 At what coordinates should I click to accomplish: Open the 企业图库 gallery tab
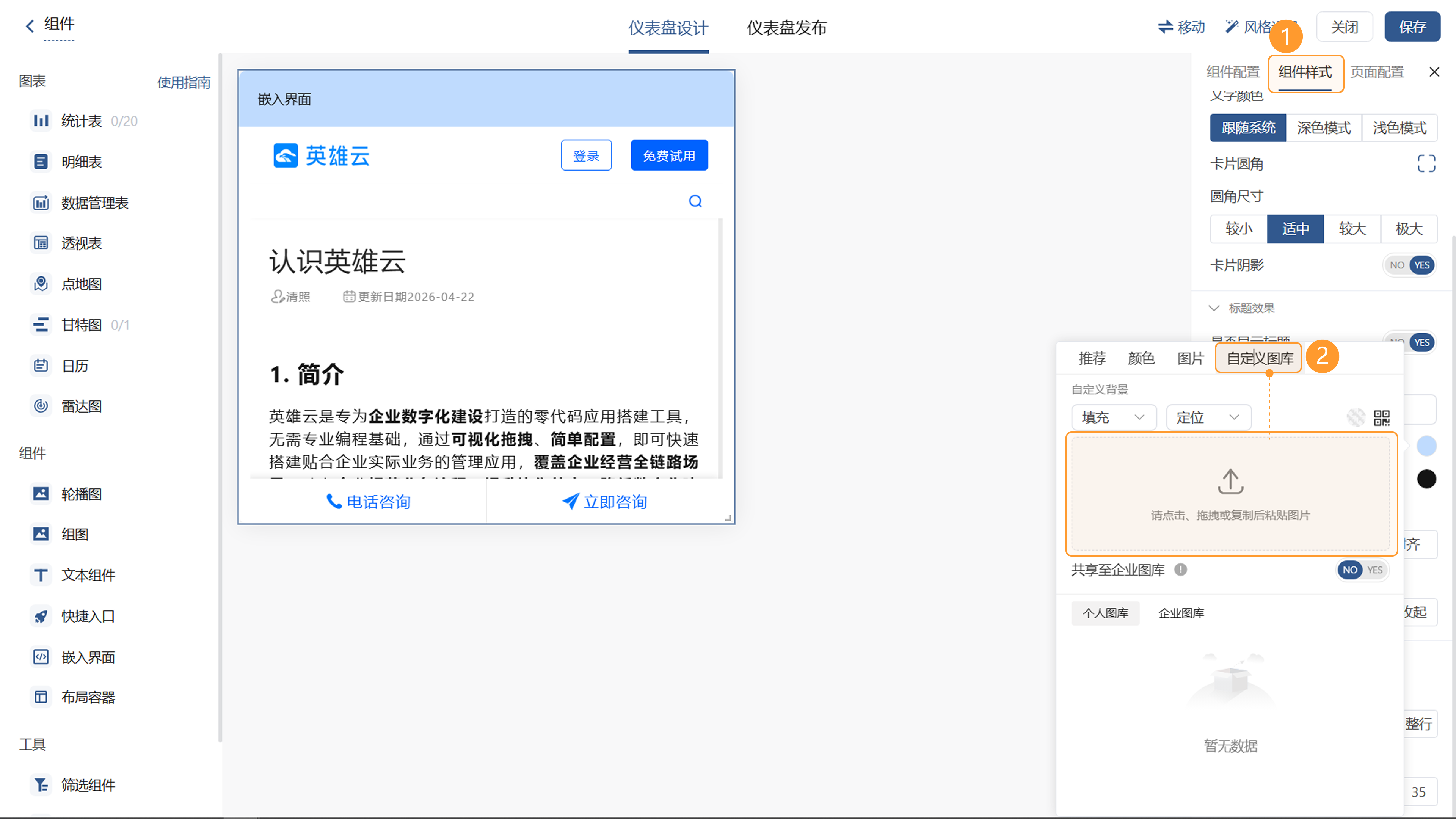[x=1181, y=613]
